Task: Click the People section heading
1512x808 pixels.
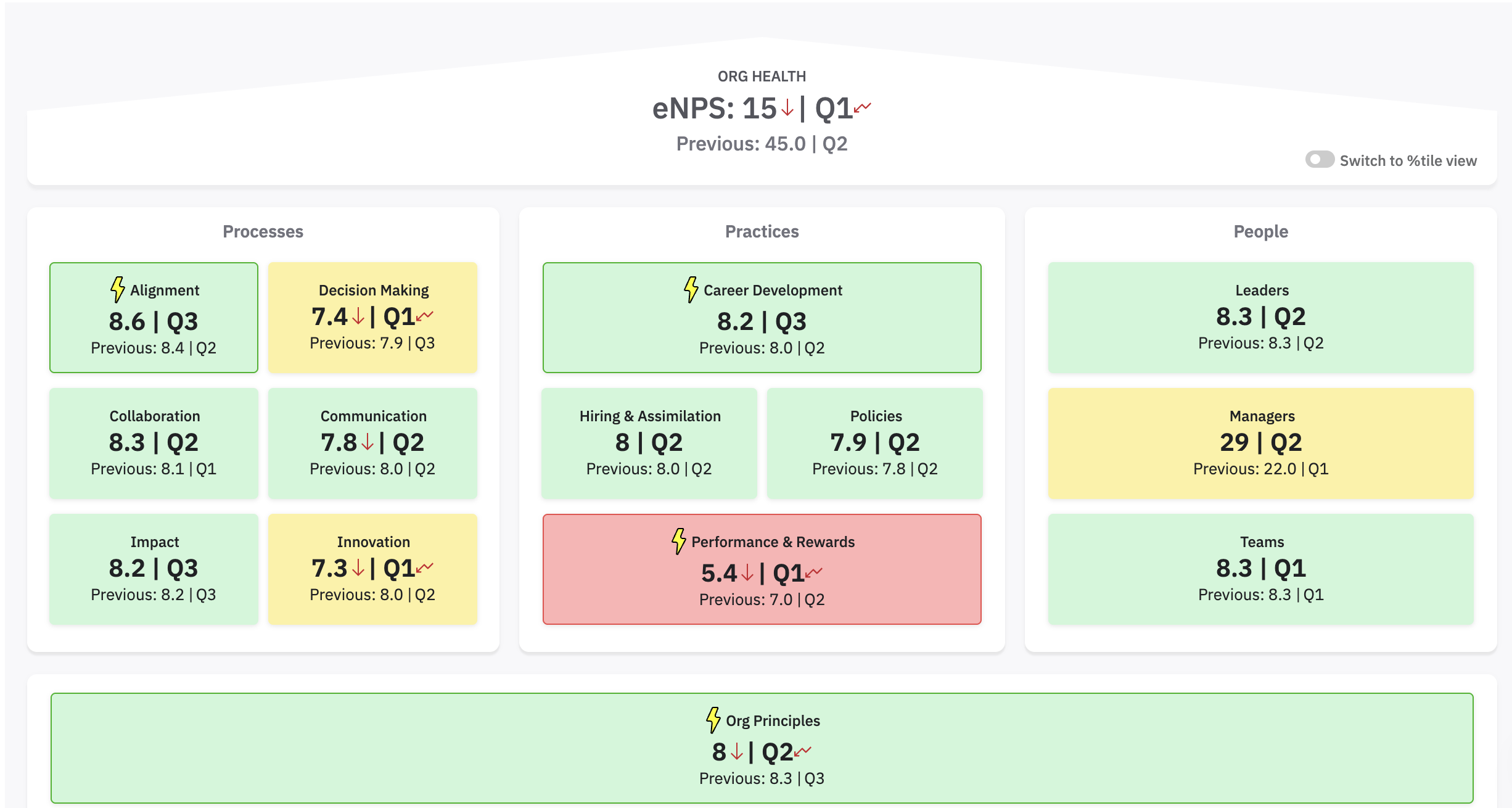Action: 1260,231
